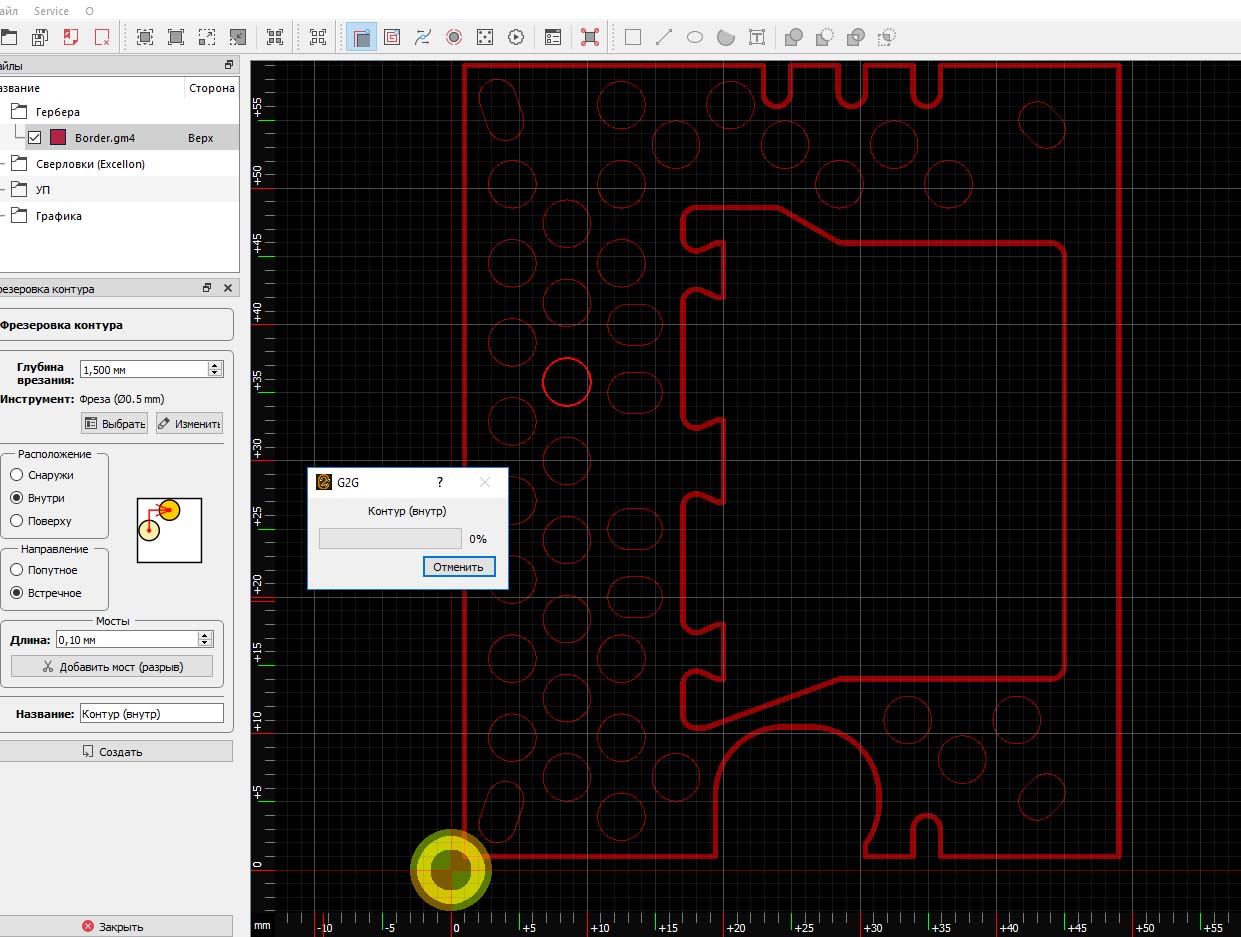The image size is (1241, 937).
Task: Click the Изменить tool button
Action: 189,424
